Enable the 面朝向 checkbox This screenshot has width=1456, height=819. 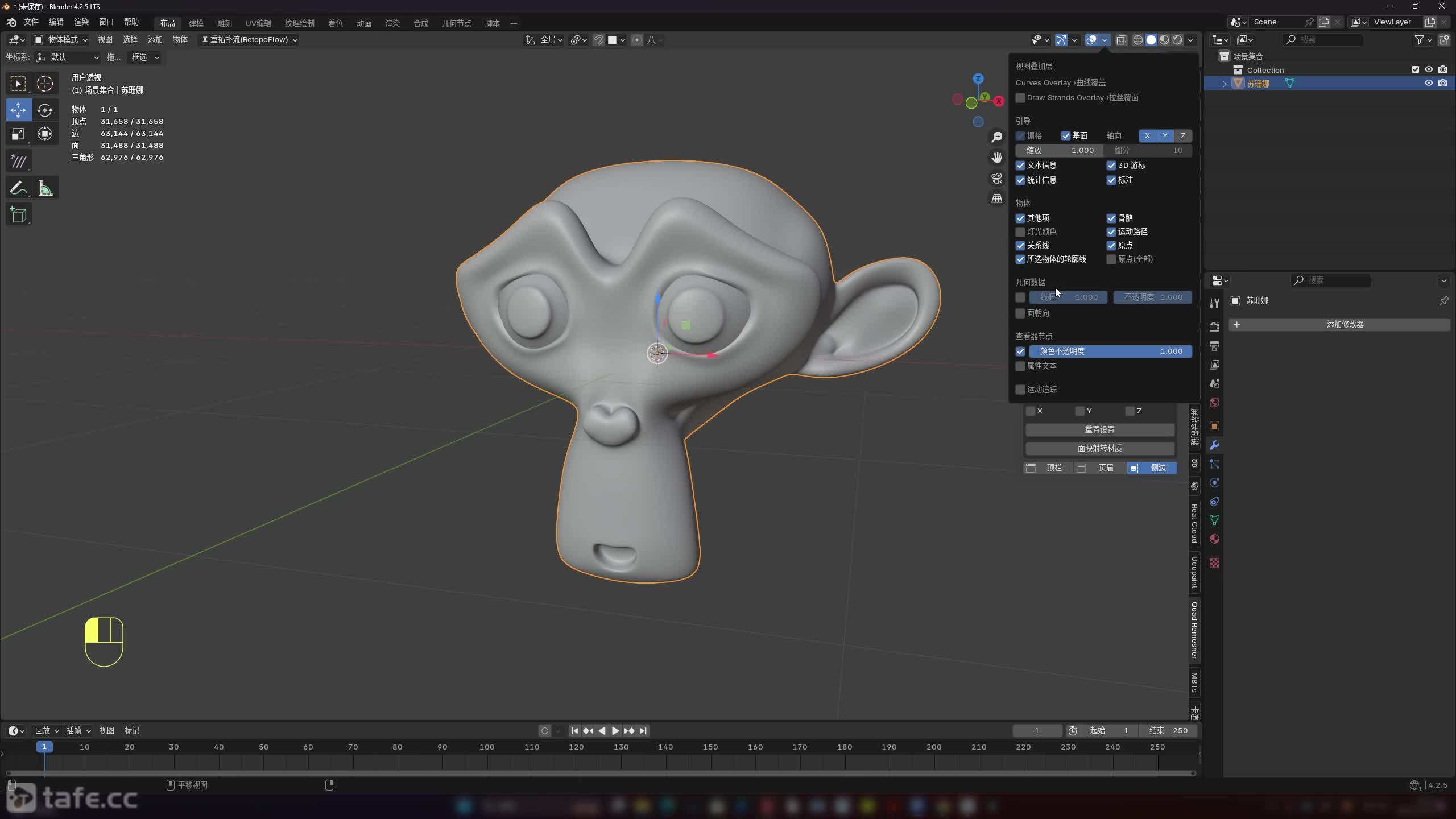coord(1020,313)
